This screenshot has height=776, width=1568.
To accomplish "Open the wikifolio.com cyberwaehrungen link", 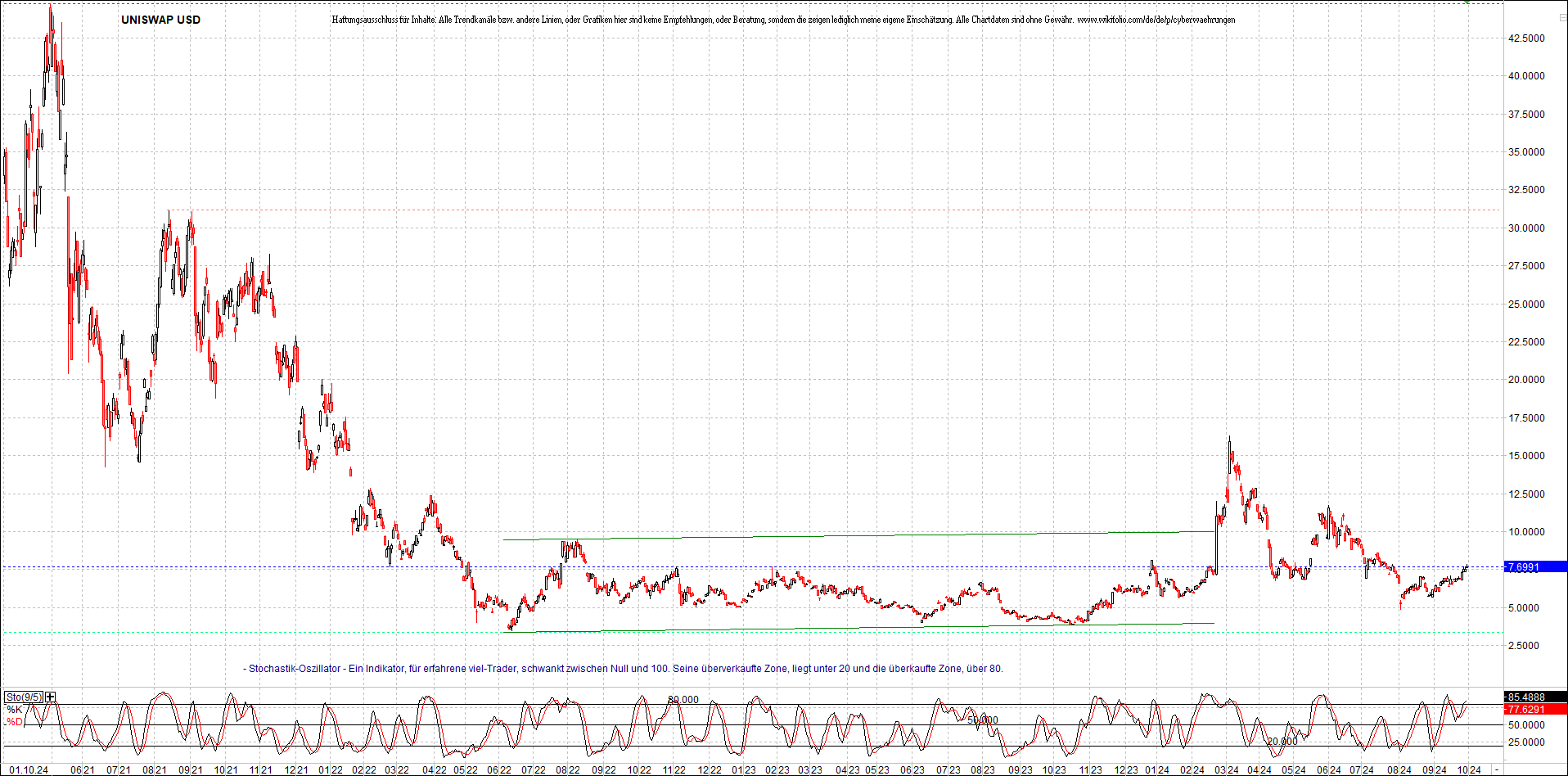I will coord(1156,20).
